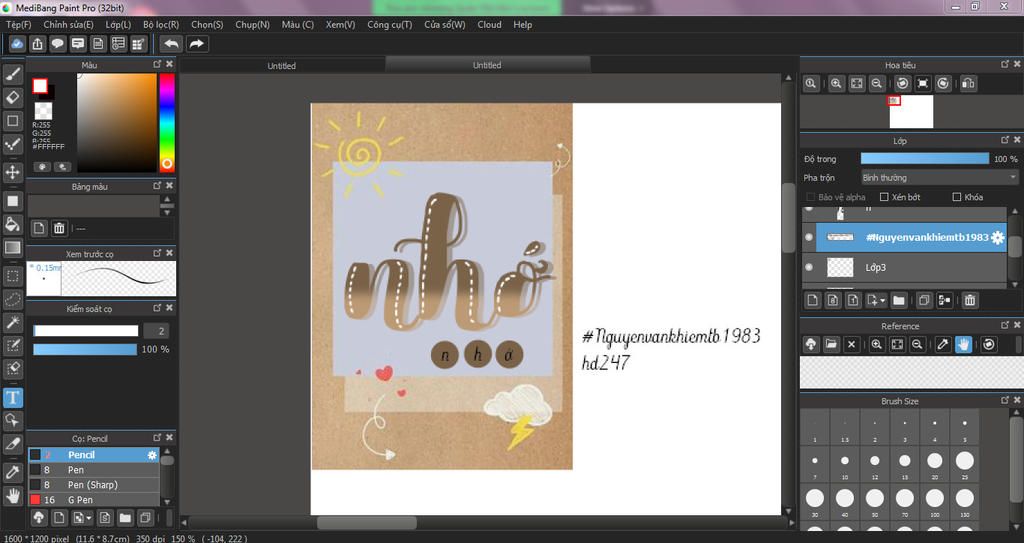Select the Magic Wand tool
This screenshot has width=1024, height=543.
pyautogui.click(x=12, y=322)
